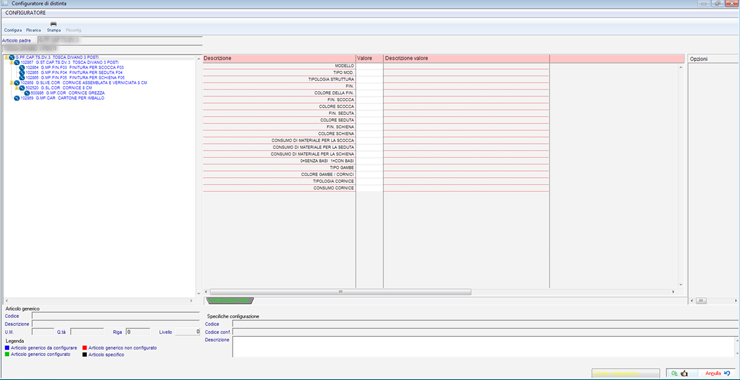Image resolution: width=740 pixels, height=380 pixels.
Task: Click the TIPO GAMBE Valore cell
Action: click(x=369, y=168)
